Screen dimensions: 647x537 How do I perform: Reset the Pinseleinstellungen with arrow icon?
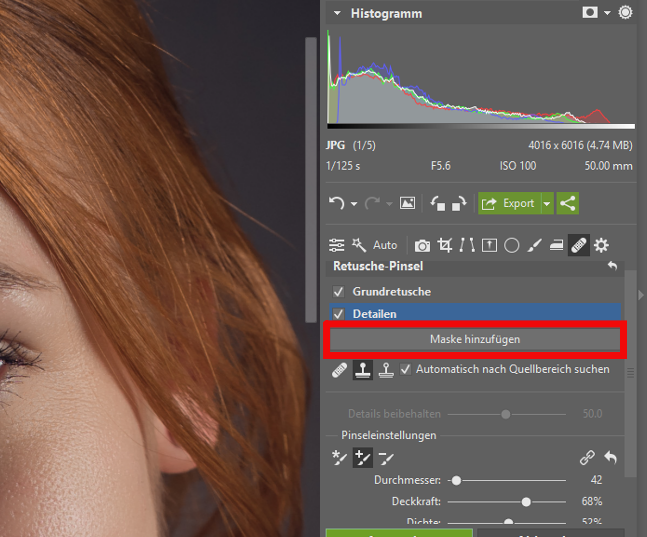(610, 458)
